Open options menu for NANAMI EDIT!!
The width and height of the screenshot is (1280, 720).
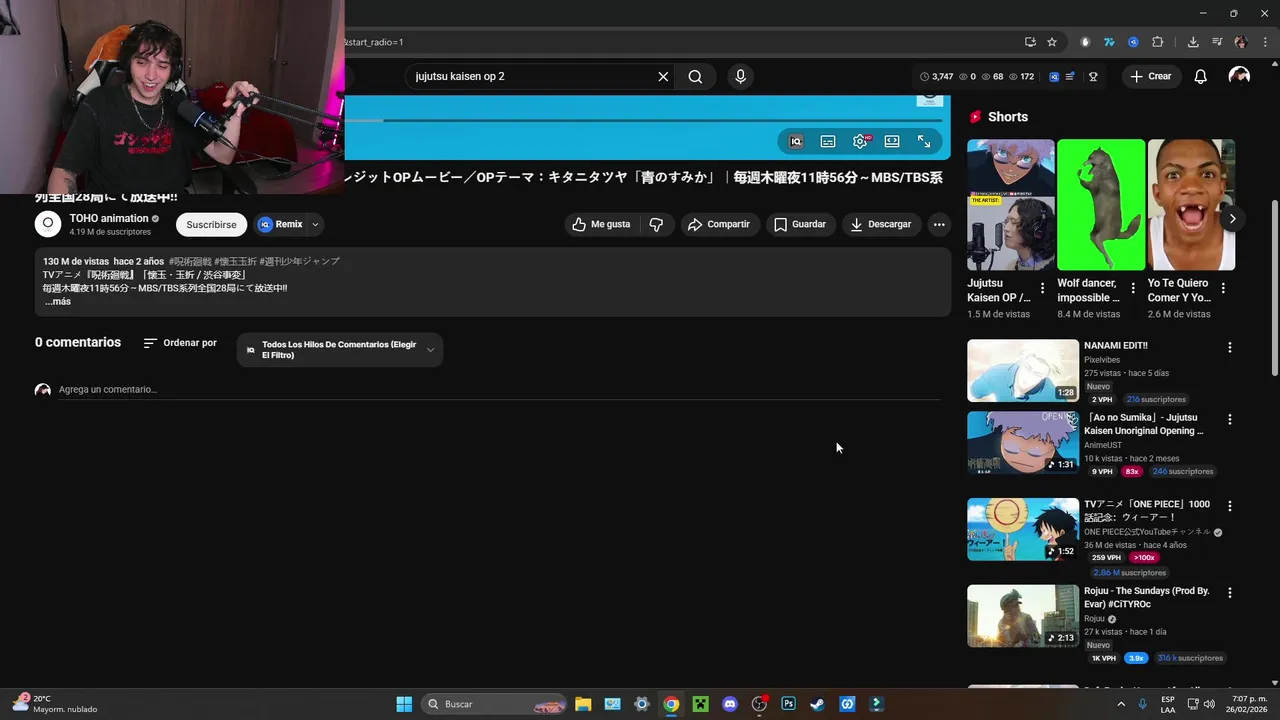pos(1230,347)
